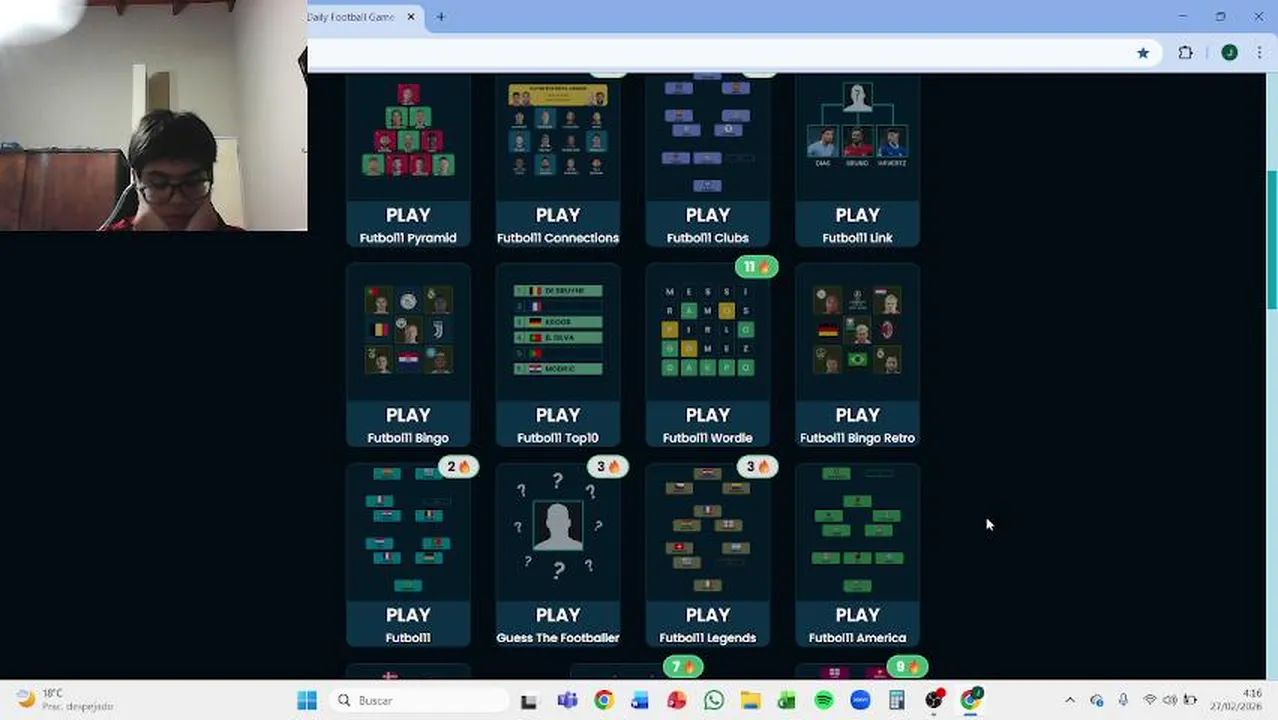This screenshot has height=720, width=1278.
Task: Click the 11 streak badge on Wordle
Action: pos(757,267)
